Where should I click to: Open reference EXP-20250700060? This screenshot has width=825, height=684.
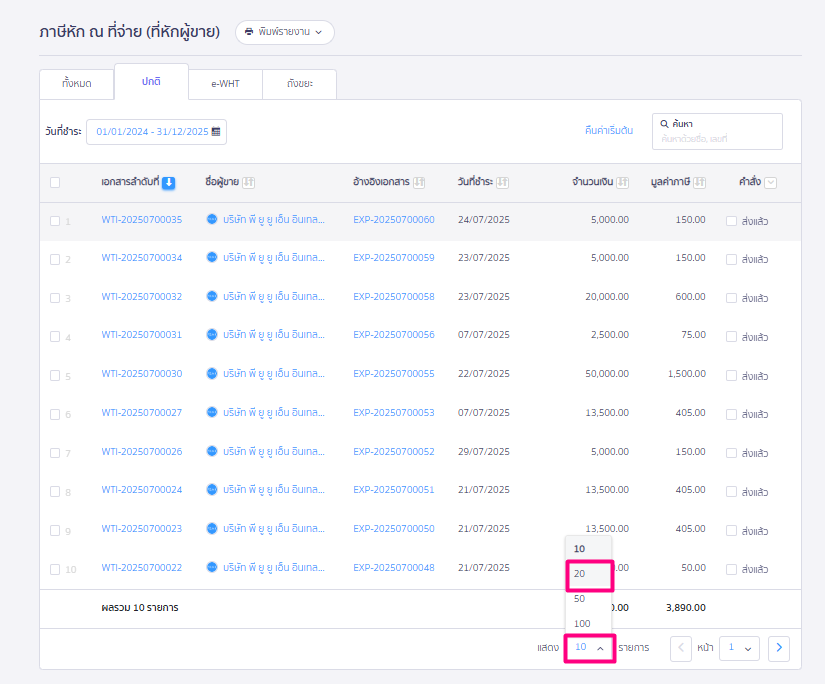click(394, 219)
